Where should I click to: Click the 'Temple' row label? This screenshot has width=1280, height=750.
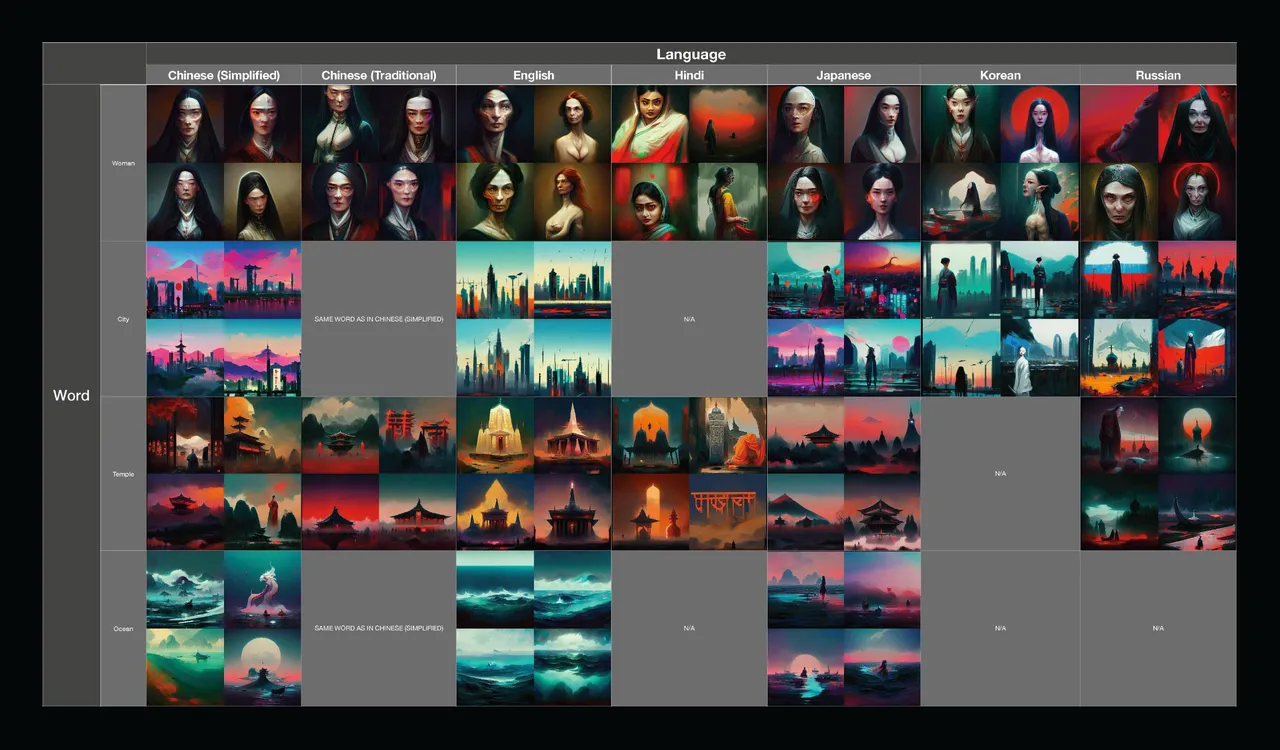pyautogui.click(x=123, y=474)
